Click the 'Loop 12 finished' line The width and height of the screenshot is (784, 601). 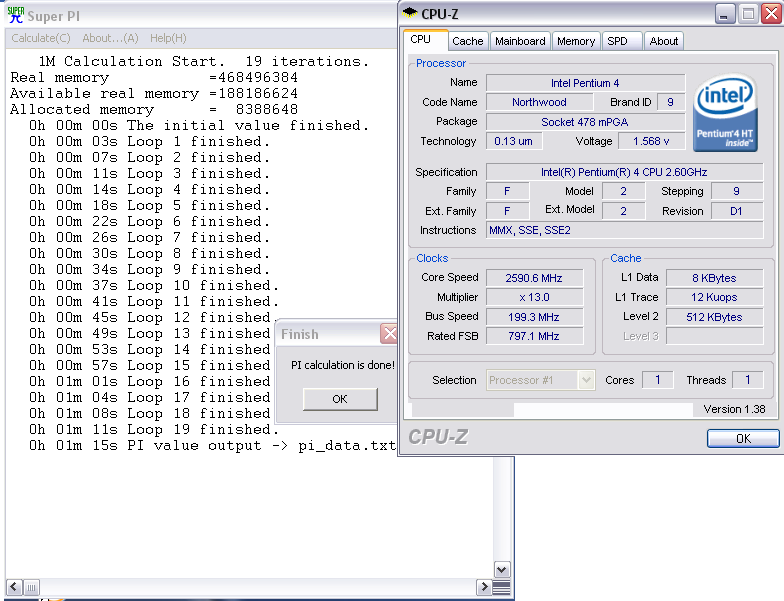(152, 318)
